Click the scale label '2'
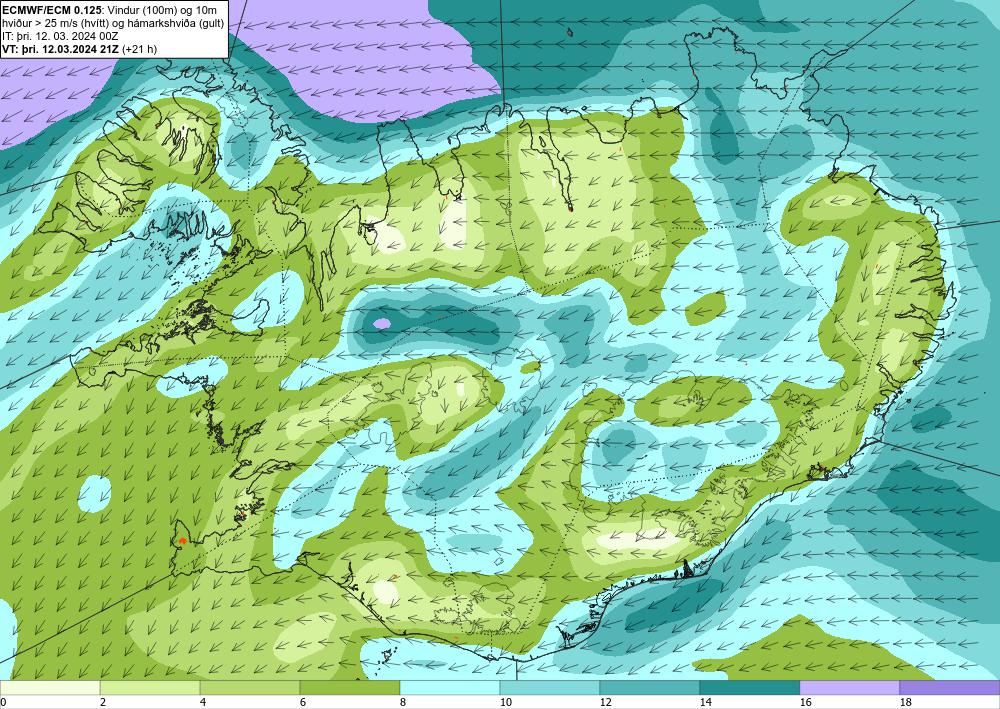 click(103, 703)
